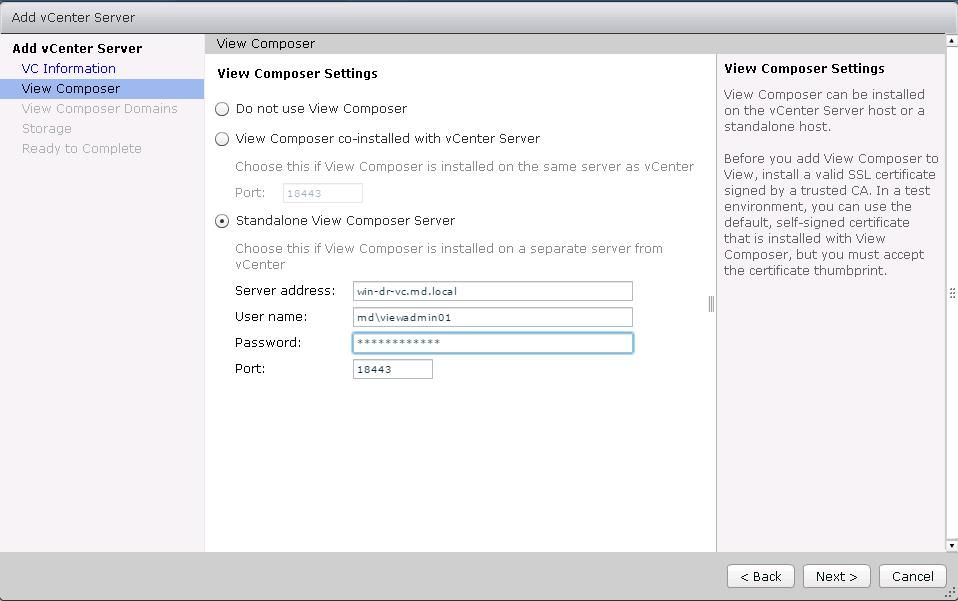Cancel the Add vCenter Server wizard
This screenshot has width=958, height=601.
click(912, 576)
